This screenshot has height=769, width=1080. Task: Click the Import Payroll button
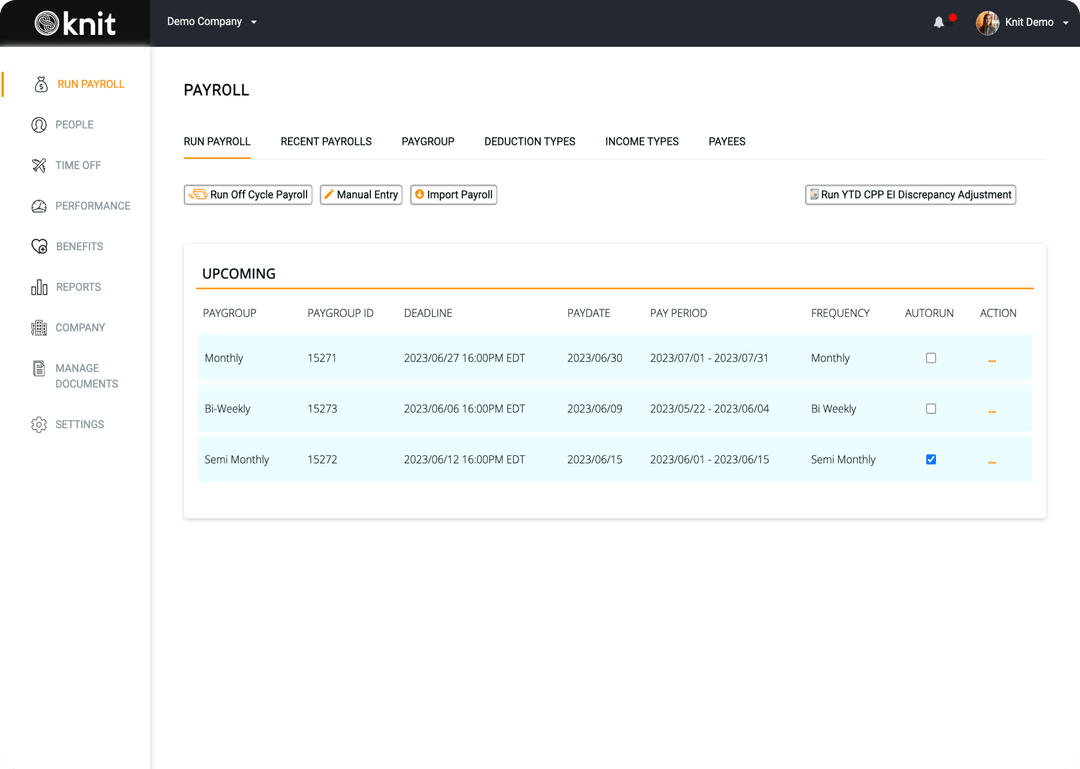(453, 194)
